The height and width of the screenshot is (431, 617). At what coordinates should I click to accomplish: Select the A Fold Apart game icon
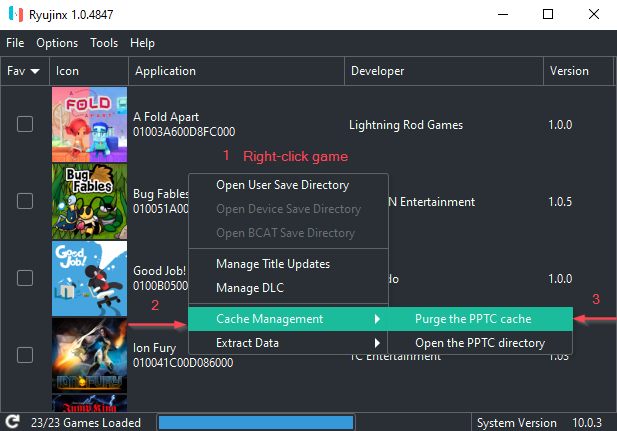pos(89,124)
